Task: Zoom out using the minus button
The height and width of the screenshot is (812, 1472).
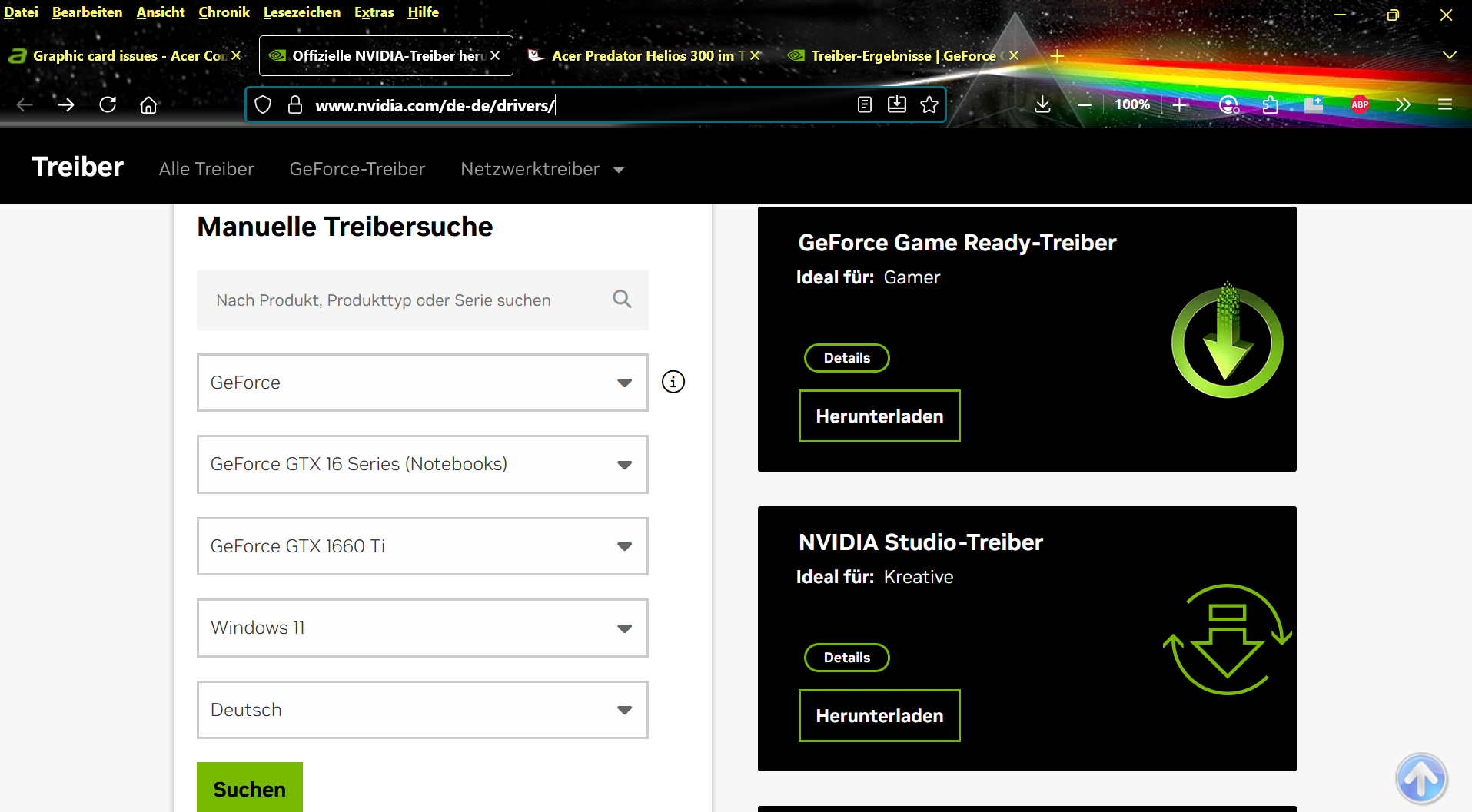Action: (1085, 104)
